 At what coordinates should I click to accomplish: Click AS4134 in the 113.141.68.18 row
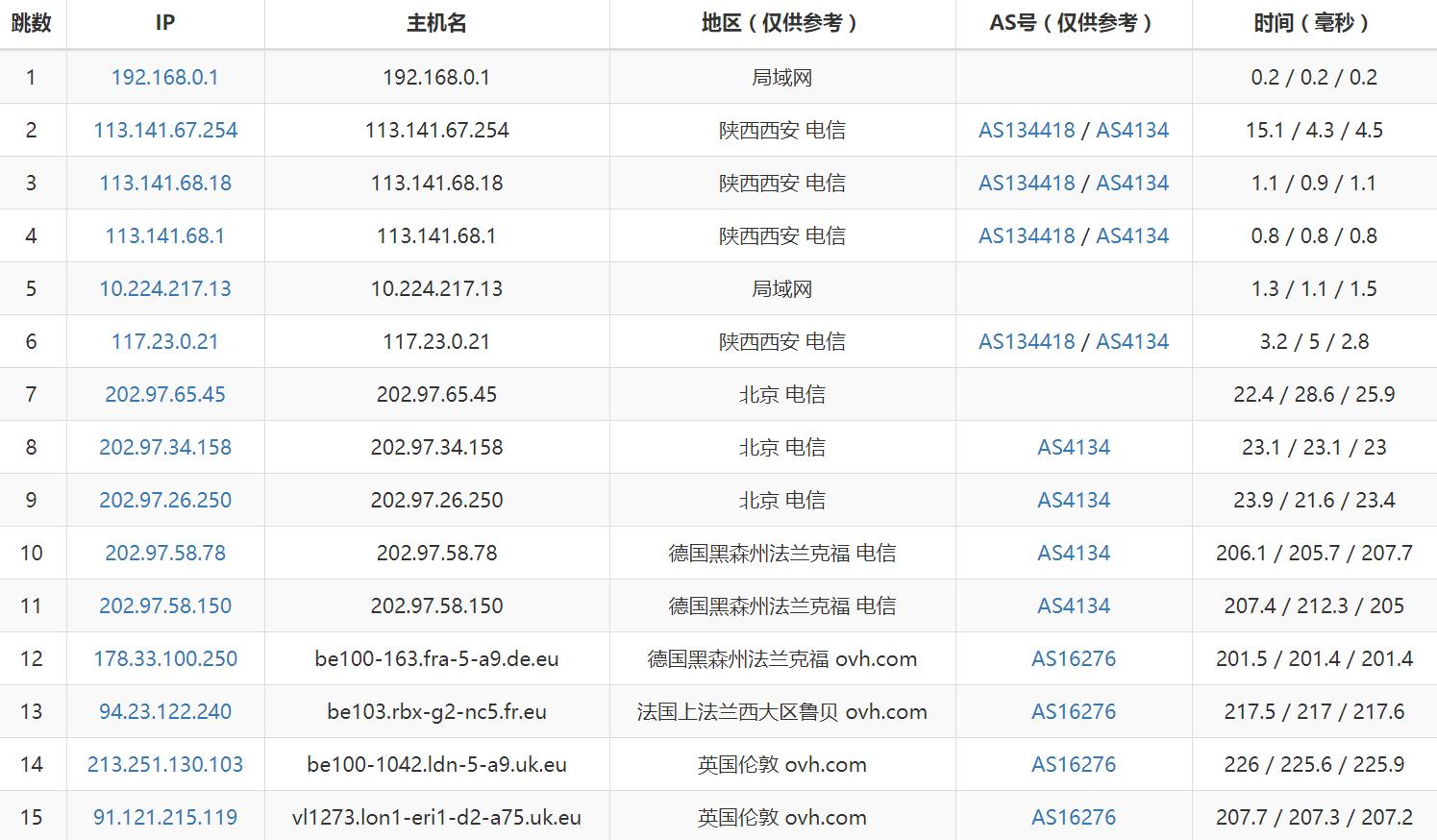click(1132, 183)
